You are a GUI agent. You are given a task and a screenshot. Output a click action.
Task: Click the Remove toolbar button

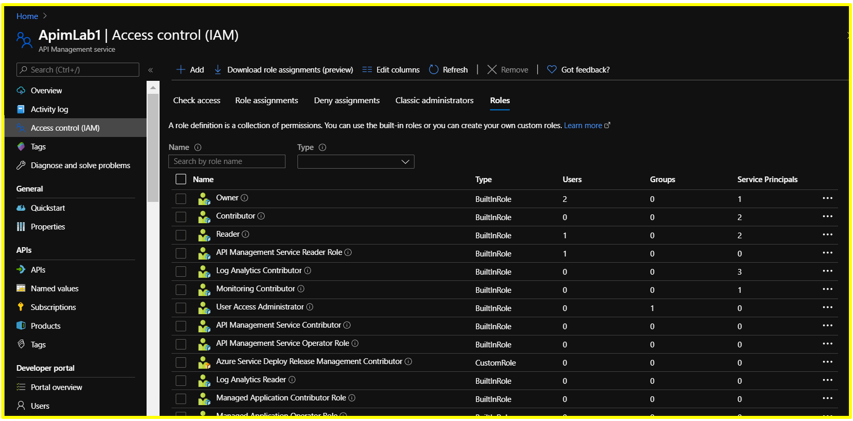tap(508, 70)
